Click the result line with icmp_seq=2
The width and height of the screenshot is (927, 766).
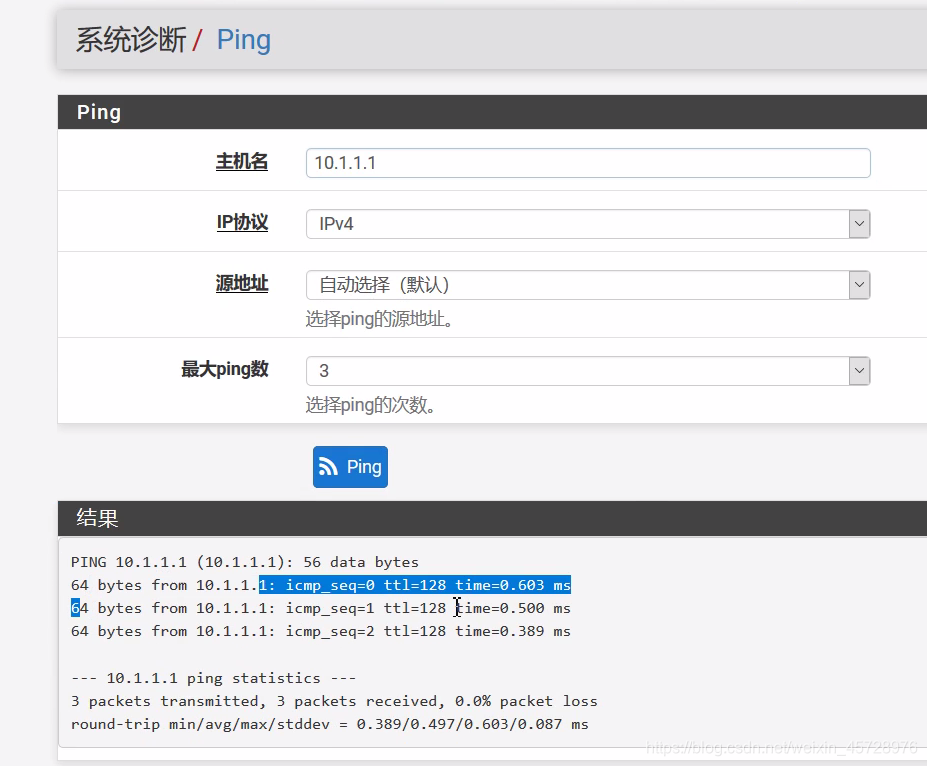point(320,631)
